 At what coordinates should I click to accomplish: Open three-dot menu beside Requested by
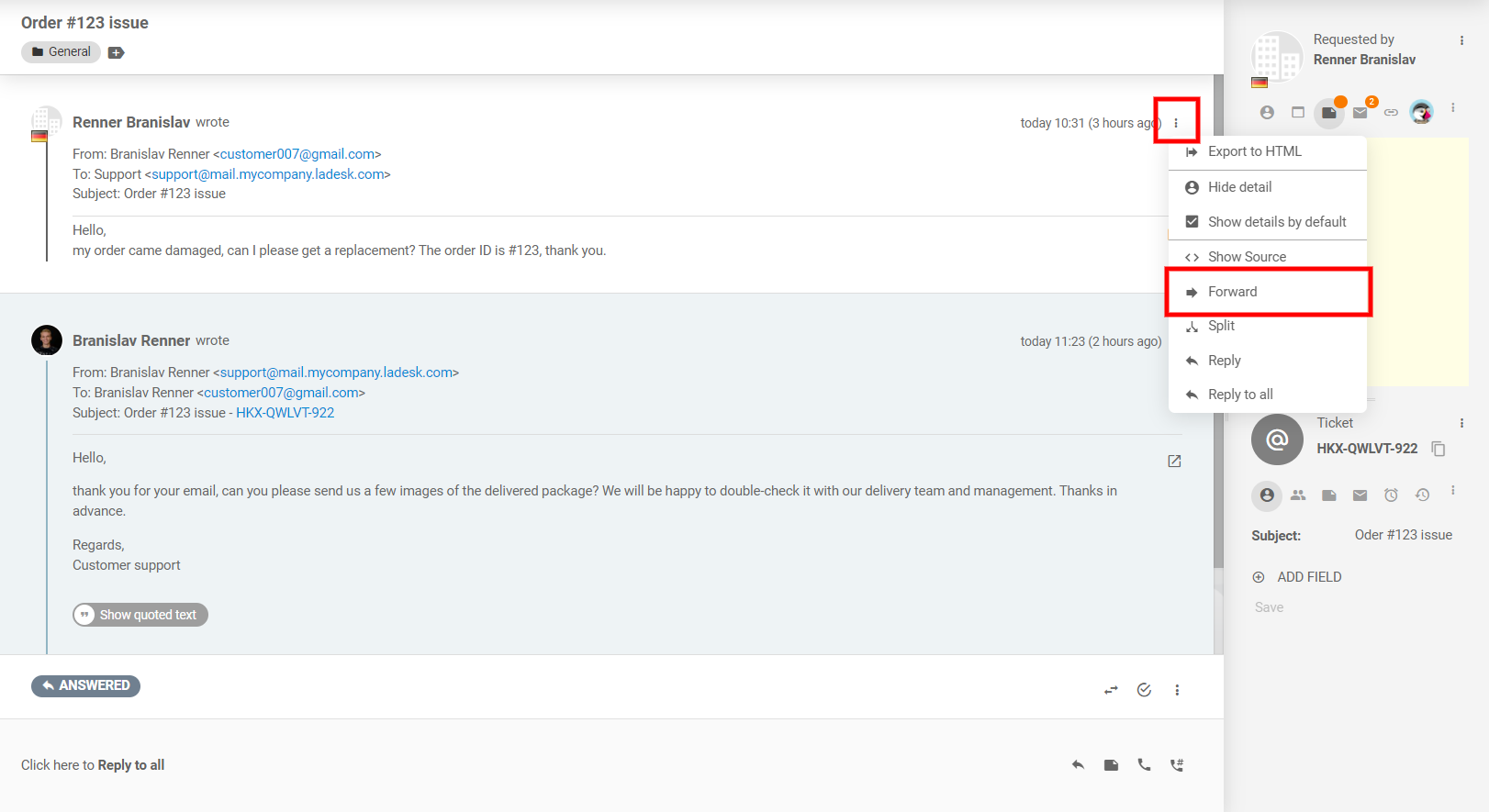coord(1461,40)
